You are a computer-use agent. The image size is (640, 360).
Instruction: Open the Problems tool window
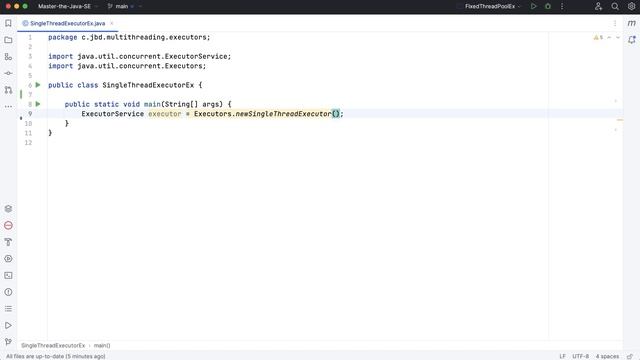click(8, 292)
